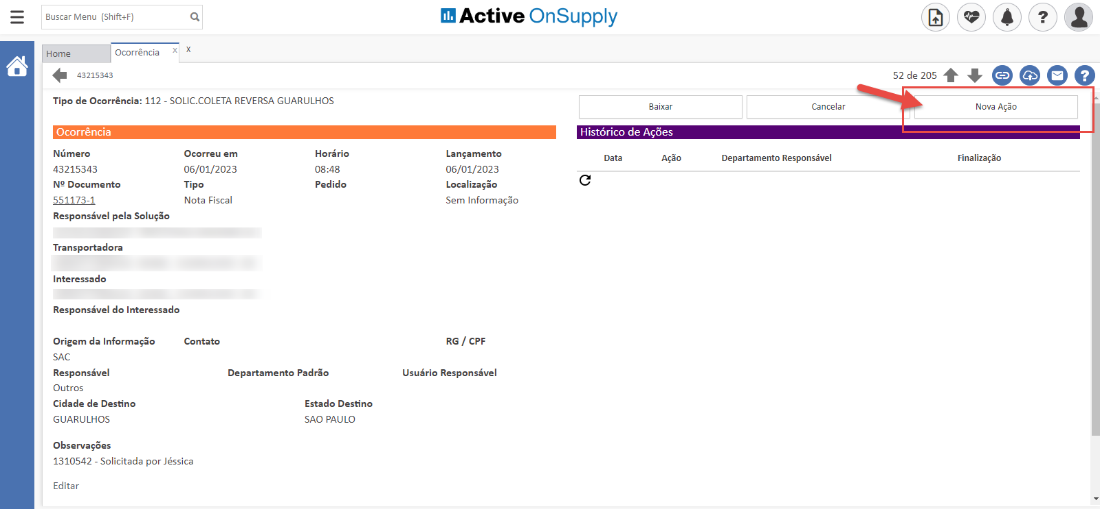Click the Home icon in the sidebar
Viewport: 1100px width, 509px height.
[17, 67]
